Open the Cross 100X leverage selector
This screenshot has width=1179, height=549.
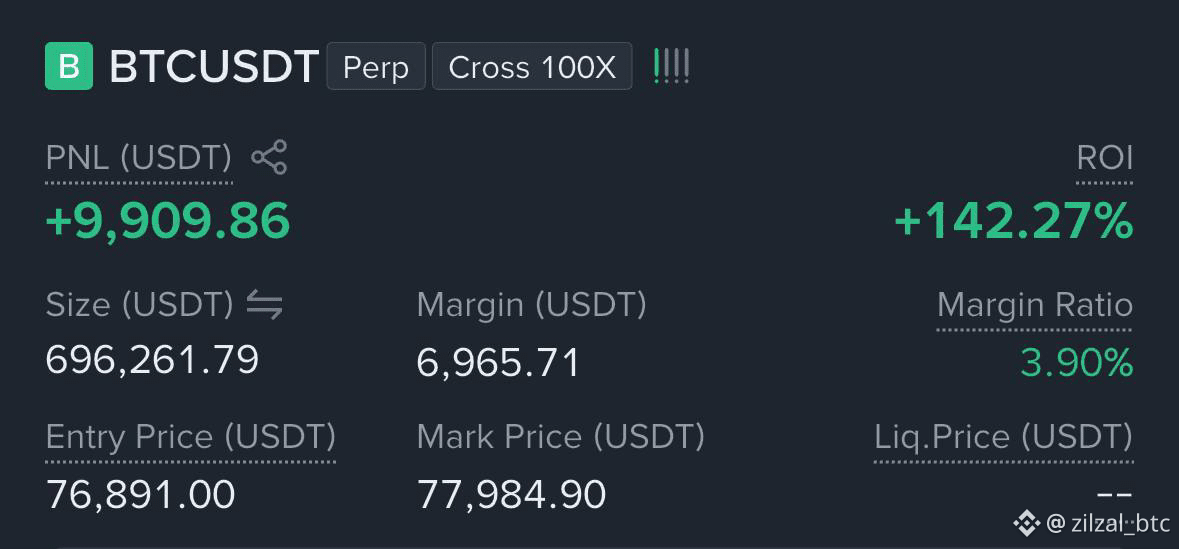tap(532, 67)
